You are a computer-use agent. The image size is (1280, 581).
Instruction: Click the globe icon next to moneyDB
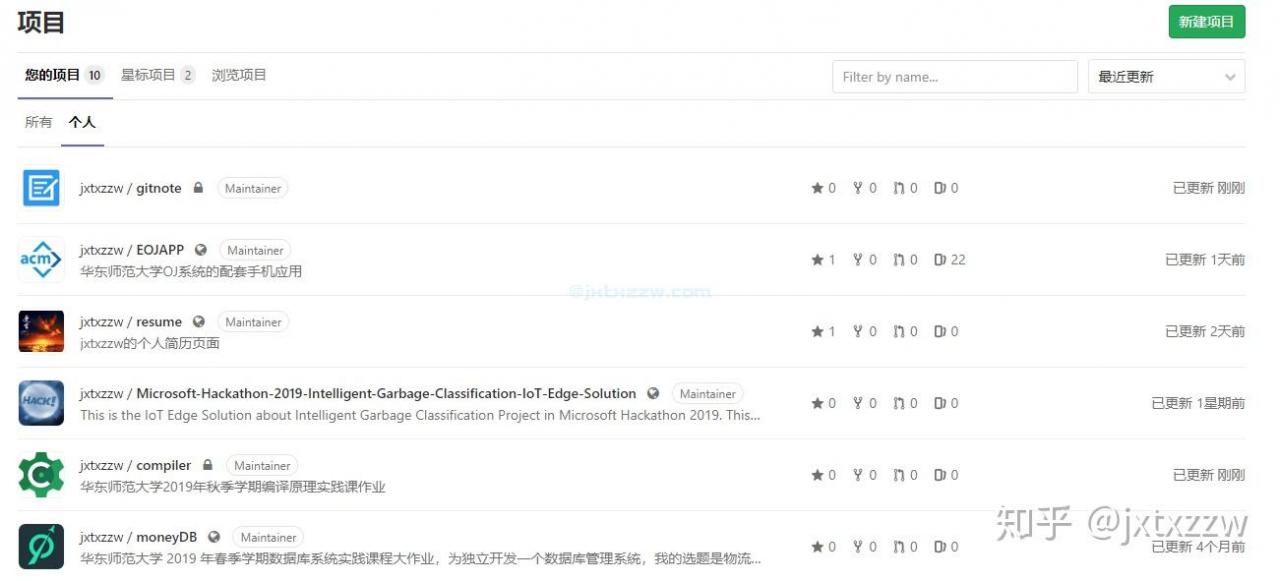pyautogui.click(x=214, y=537)
